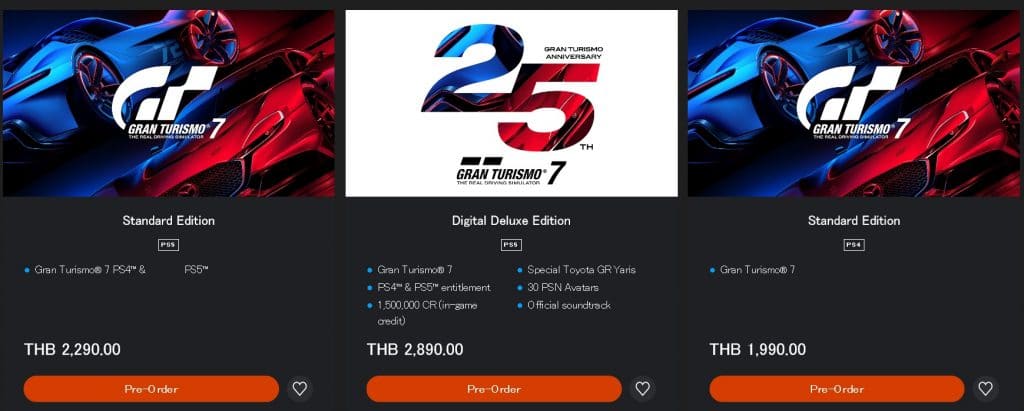Click the PS4 badge under right Standard Edition

coord(854,245)
